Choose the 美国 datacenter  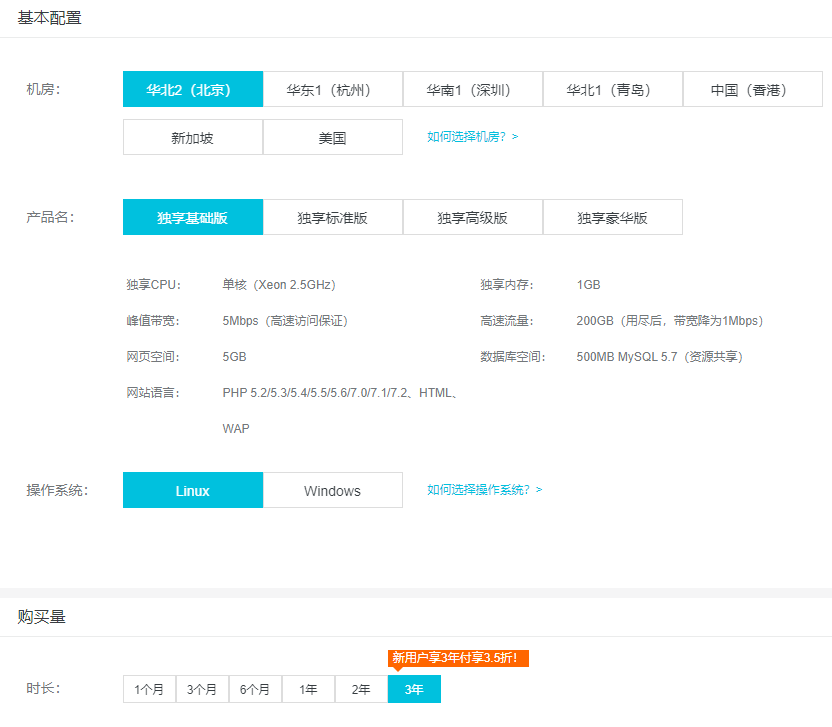click(332, 137)
